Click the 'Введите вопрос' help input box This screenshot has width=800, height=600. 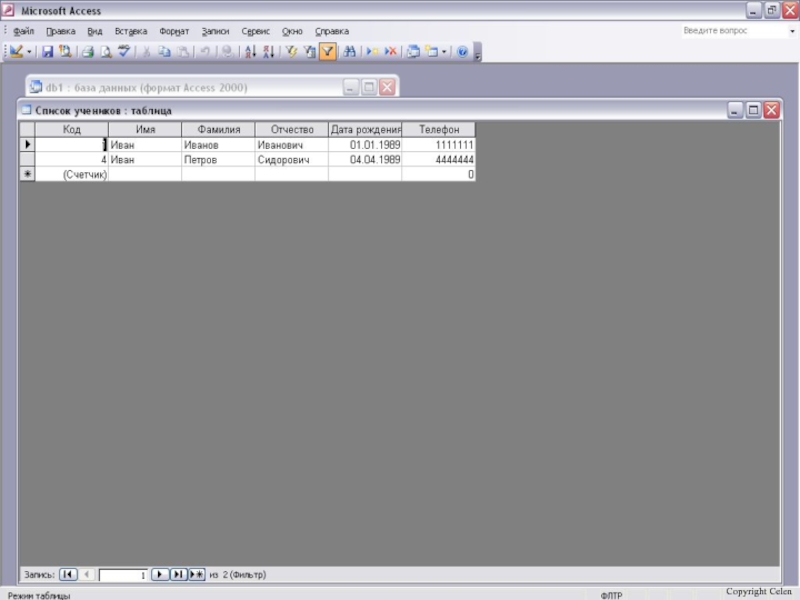tap(734, 31)
